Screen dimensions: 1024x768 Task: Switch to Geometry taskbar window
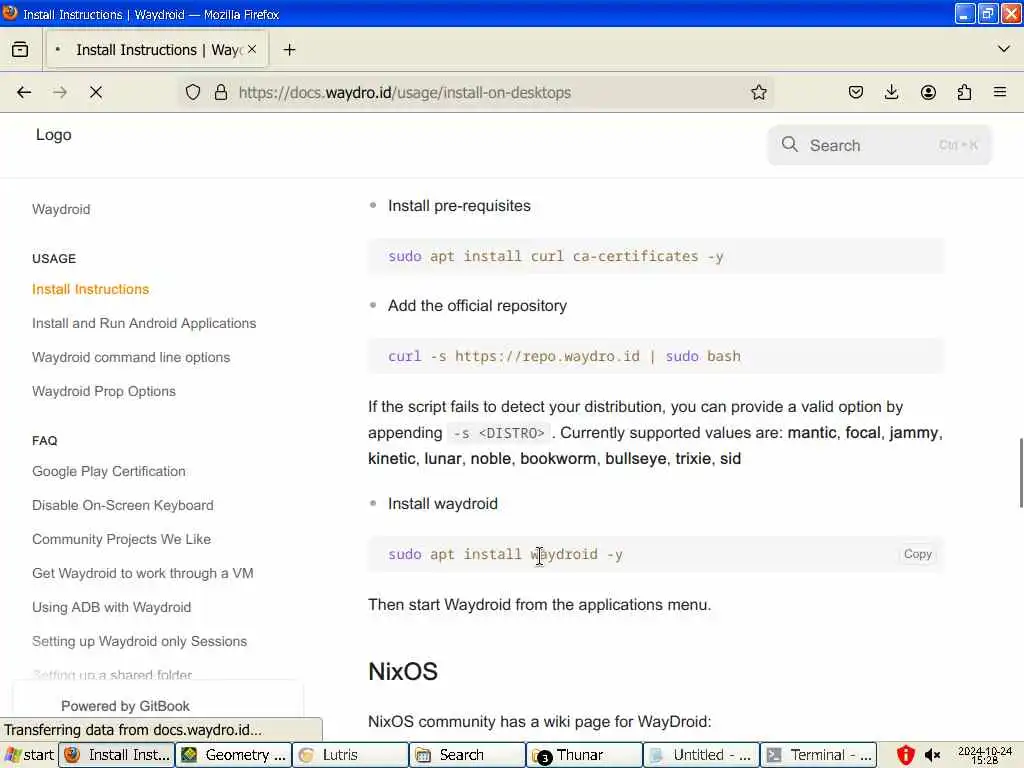coord(233,755)
